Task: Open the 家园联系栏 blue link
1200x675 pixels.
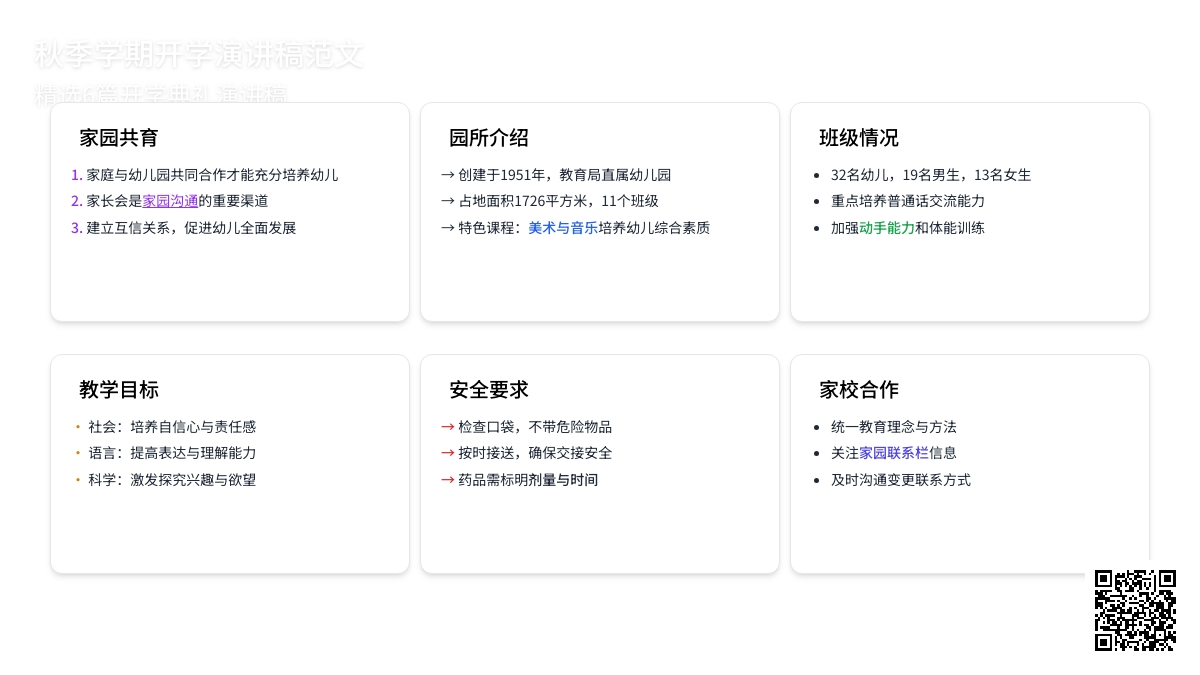Action: pos(886,453)
